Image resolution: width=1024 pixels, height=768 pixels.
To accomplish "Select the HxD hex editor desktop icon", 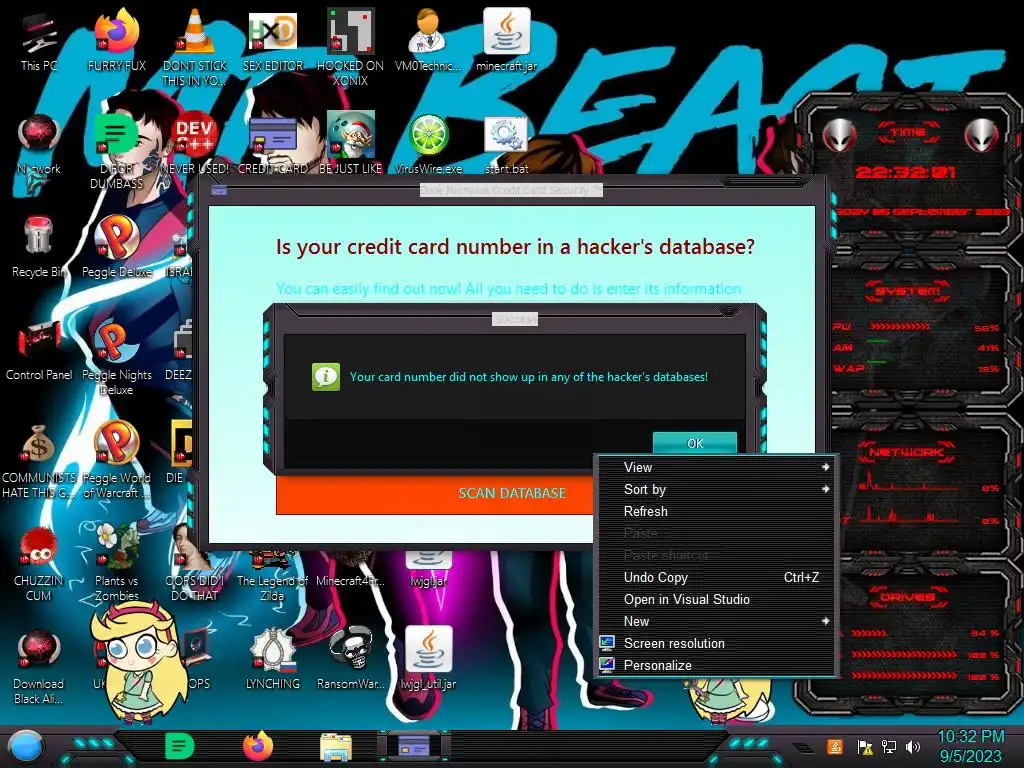I will tap(273, 31).
